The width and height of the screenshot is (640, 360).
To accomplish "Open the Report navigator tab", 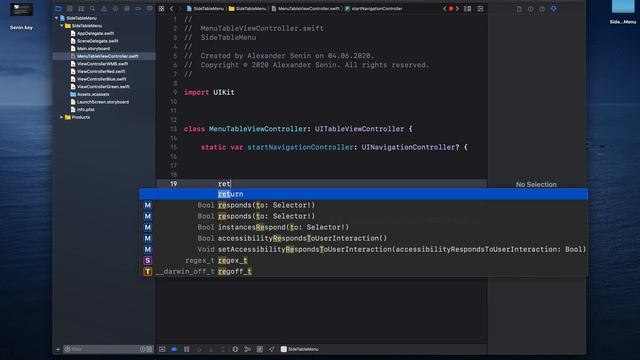I will click(x=150, y=9).
